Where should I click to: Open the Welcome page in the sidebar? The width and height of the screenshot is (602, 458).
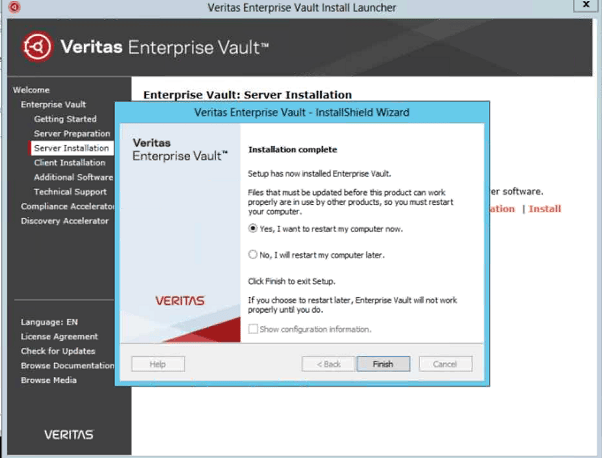click(x=31, y=90)
